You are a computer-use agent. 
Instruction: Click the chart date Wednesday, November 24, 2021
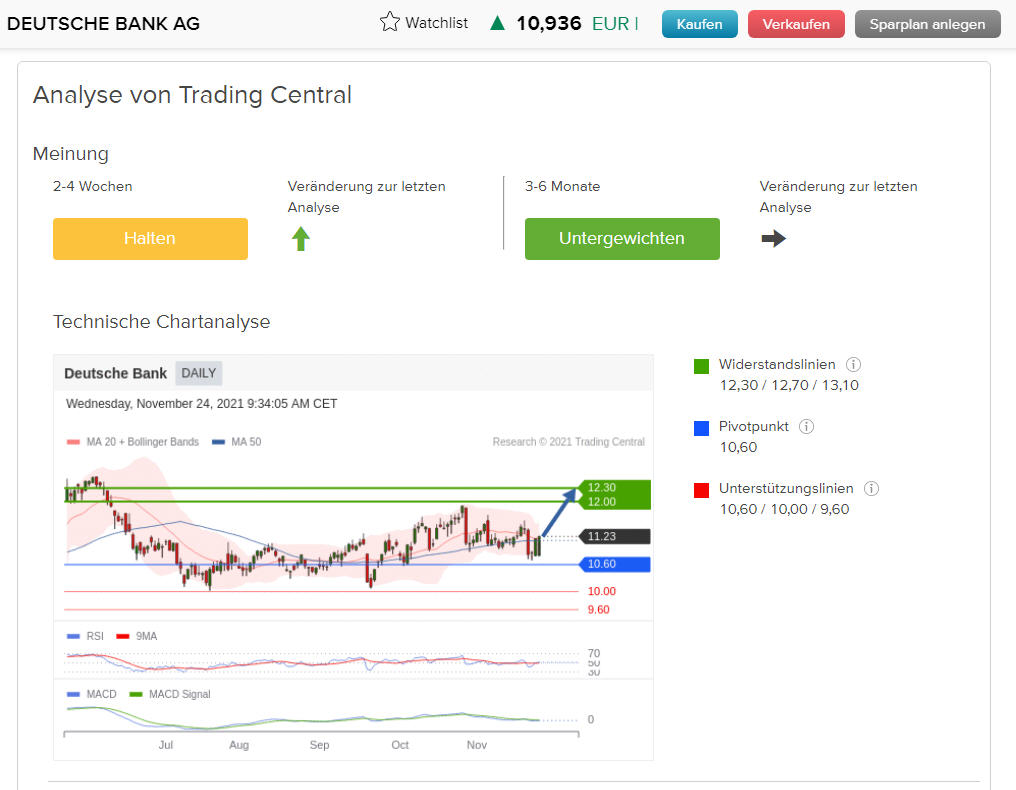point(202,404)
